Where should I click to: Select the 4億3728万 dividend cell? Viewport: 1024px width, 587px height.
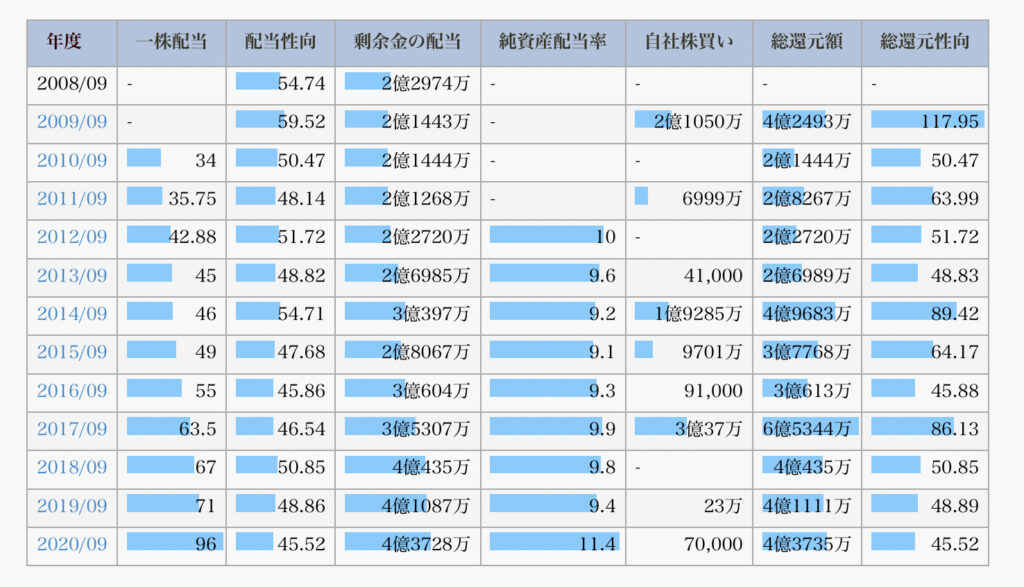(408, 545)
